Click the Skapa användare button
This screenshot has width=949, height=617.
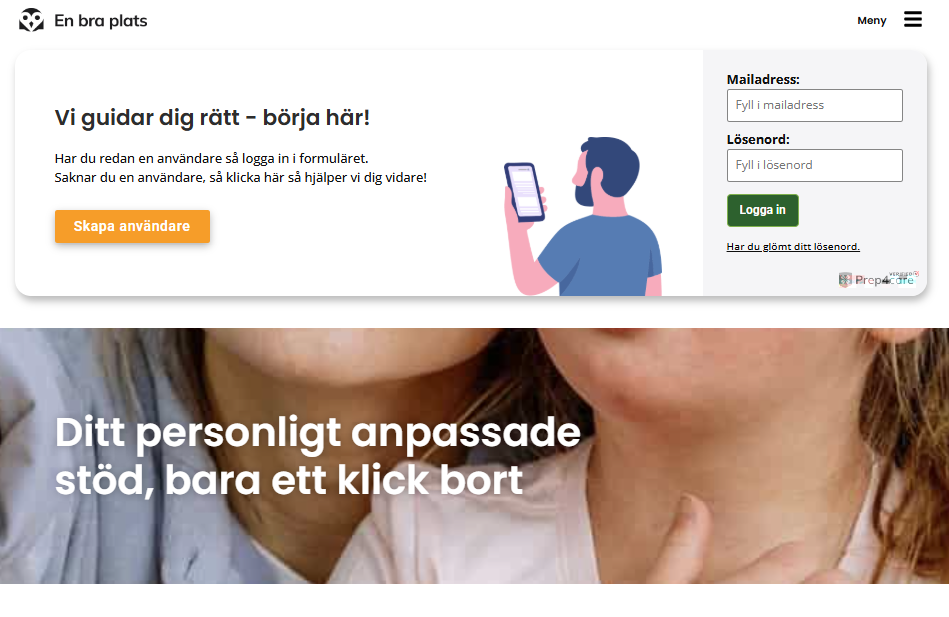point(132,226)
